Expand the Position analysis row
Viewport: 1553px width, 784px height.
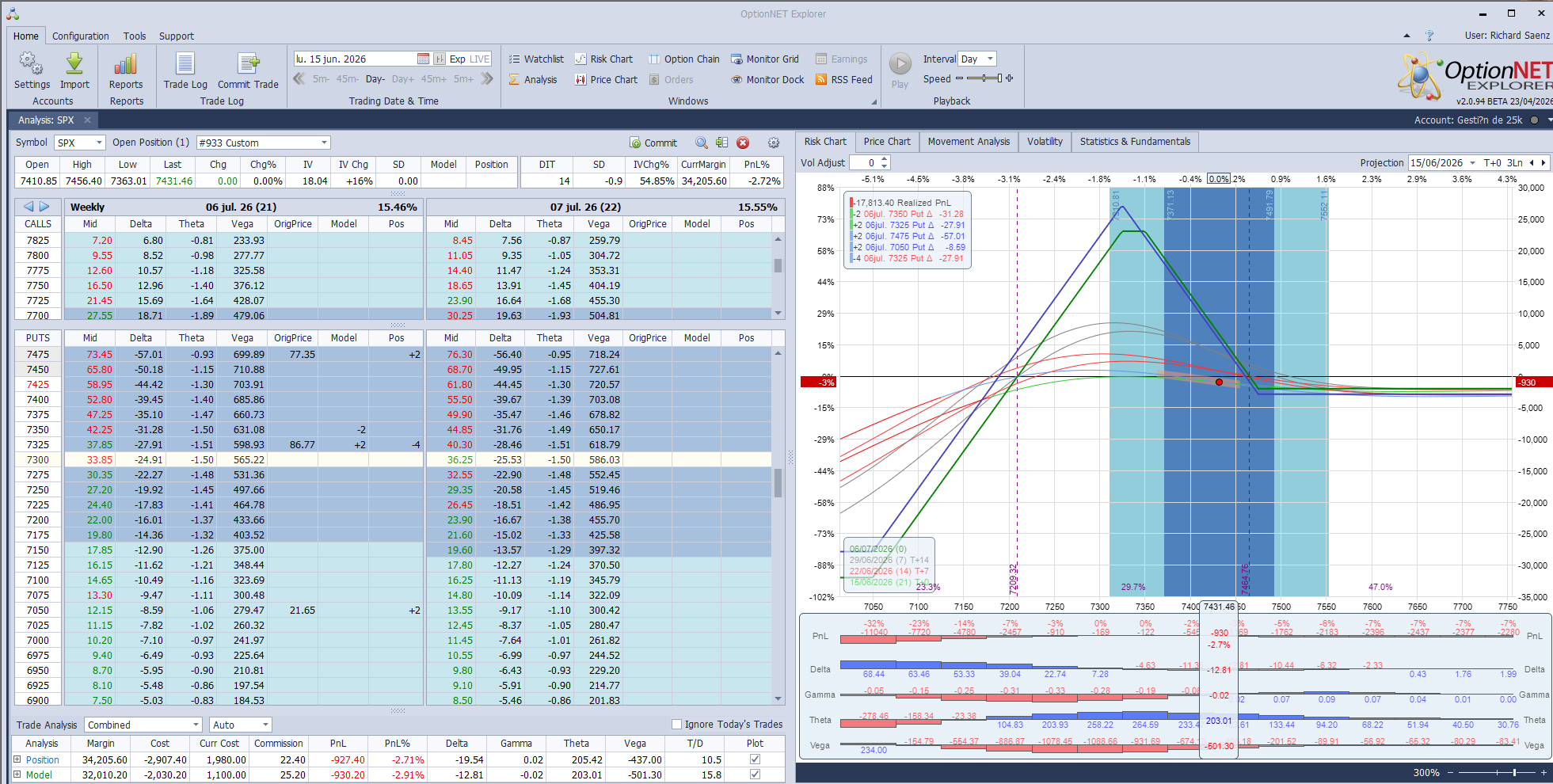pos(17,759)
